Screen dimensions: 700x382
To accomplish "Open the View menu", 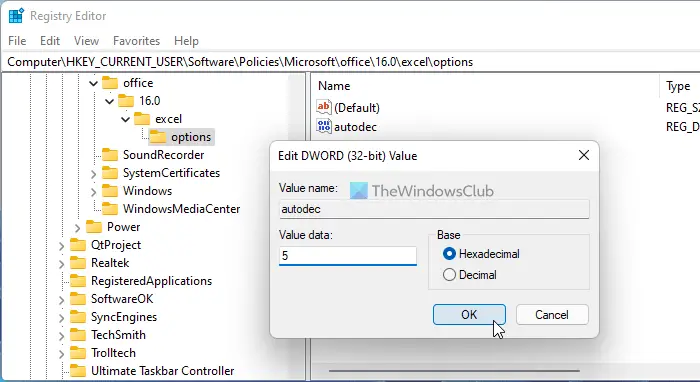I will [86, 41].
